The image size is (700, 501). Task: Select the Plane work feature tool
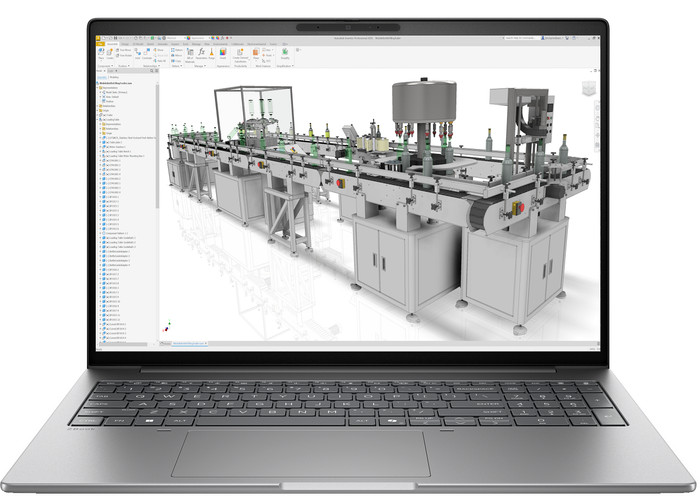pyautogui.click(x=256, y=54)
